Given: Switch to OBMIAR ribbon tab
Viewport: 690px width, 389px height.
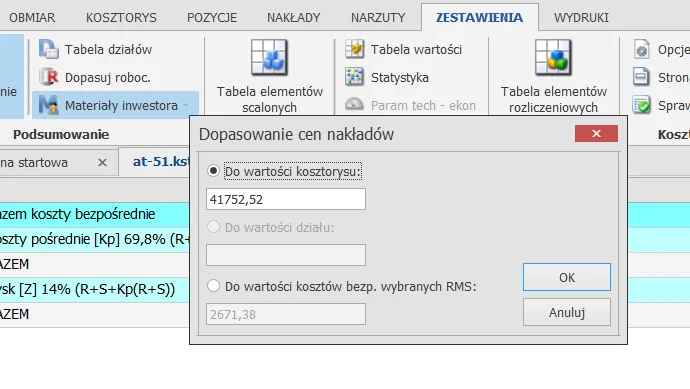Looking at the screenshot, I should [x=32, y=18].
